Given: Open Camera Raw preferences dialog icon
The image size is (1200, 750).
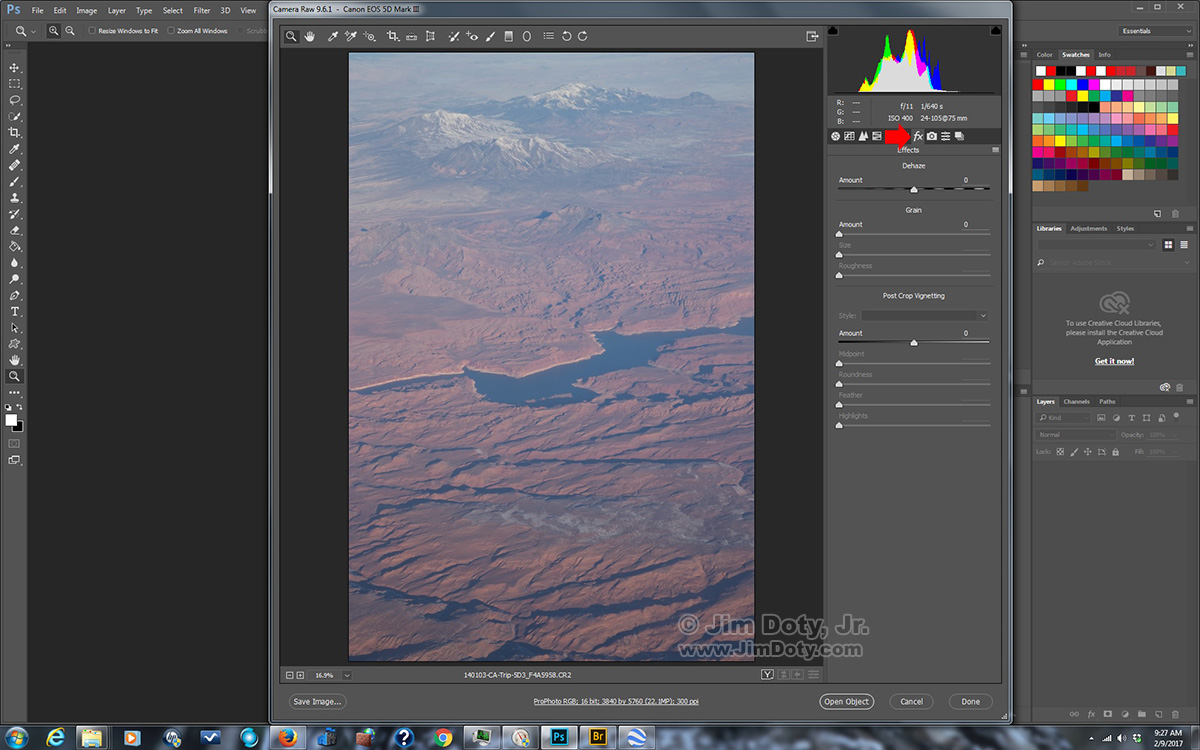Looking at the screenshot, I should point(548,36).
